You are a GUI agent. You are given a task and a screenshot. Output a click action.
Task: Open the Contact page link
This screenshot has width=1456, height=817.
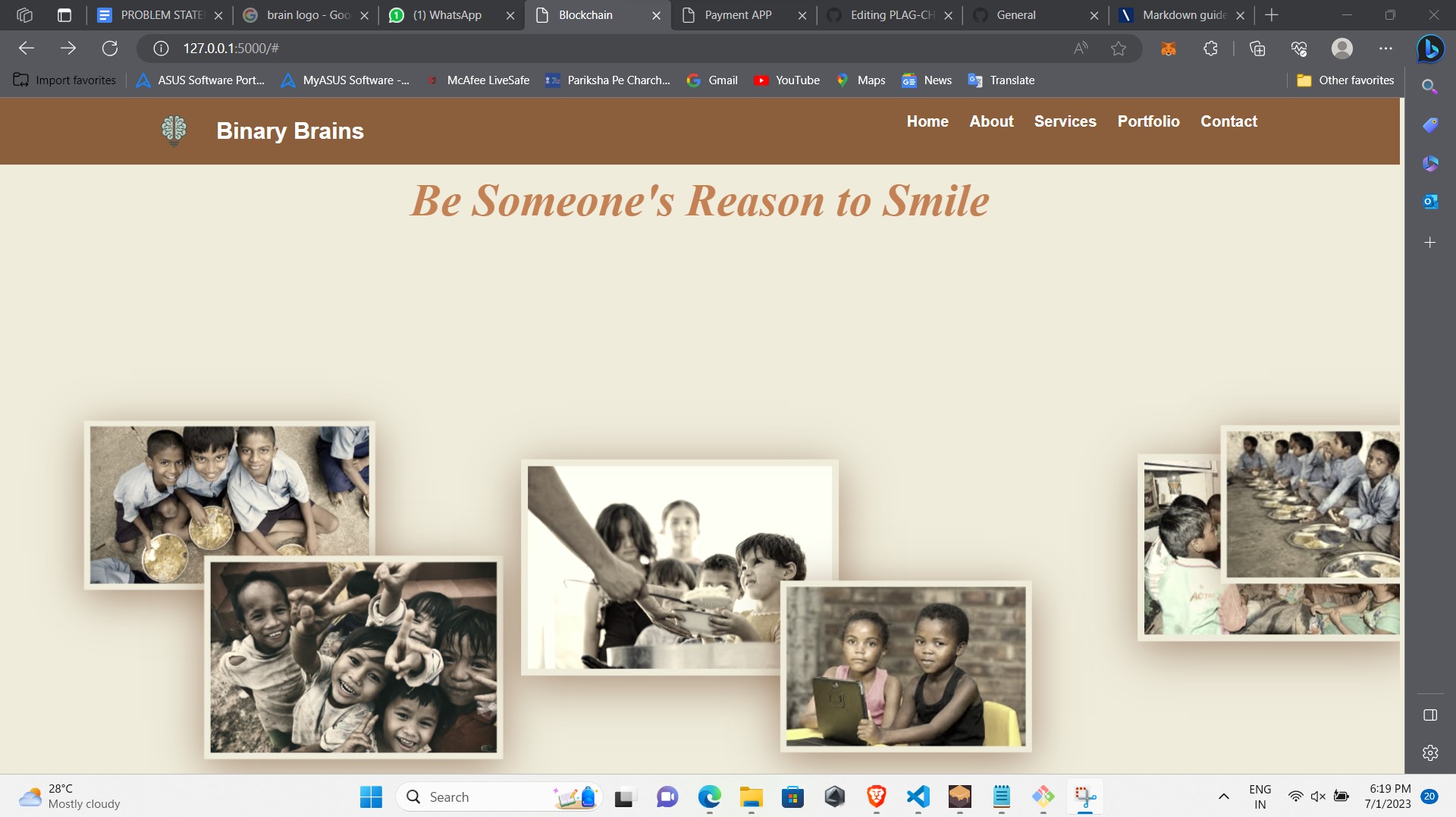coord(1228,121)
